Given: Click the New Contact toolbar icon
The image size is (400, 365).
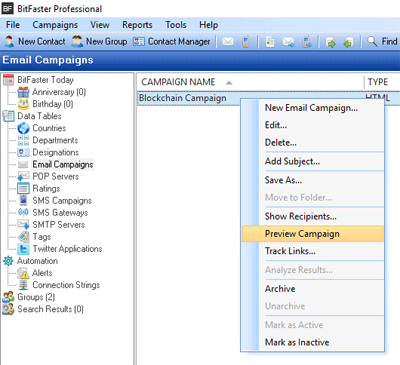Looking at the screenshot, I should click(9, 42).
